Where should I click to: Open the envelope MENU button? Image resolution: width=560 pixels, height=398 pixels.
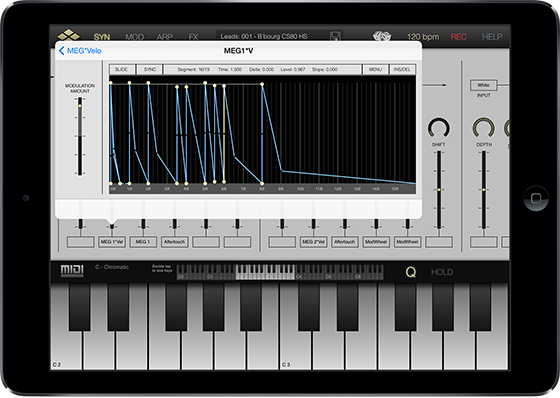coord(375,69)
